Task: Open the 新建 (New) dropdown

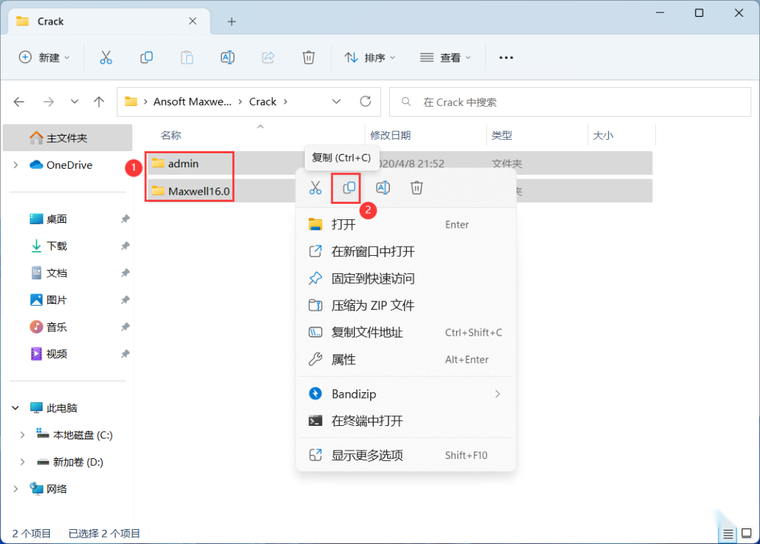Action: click(44, 58)
